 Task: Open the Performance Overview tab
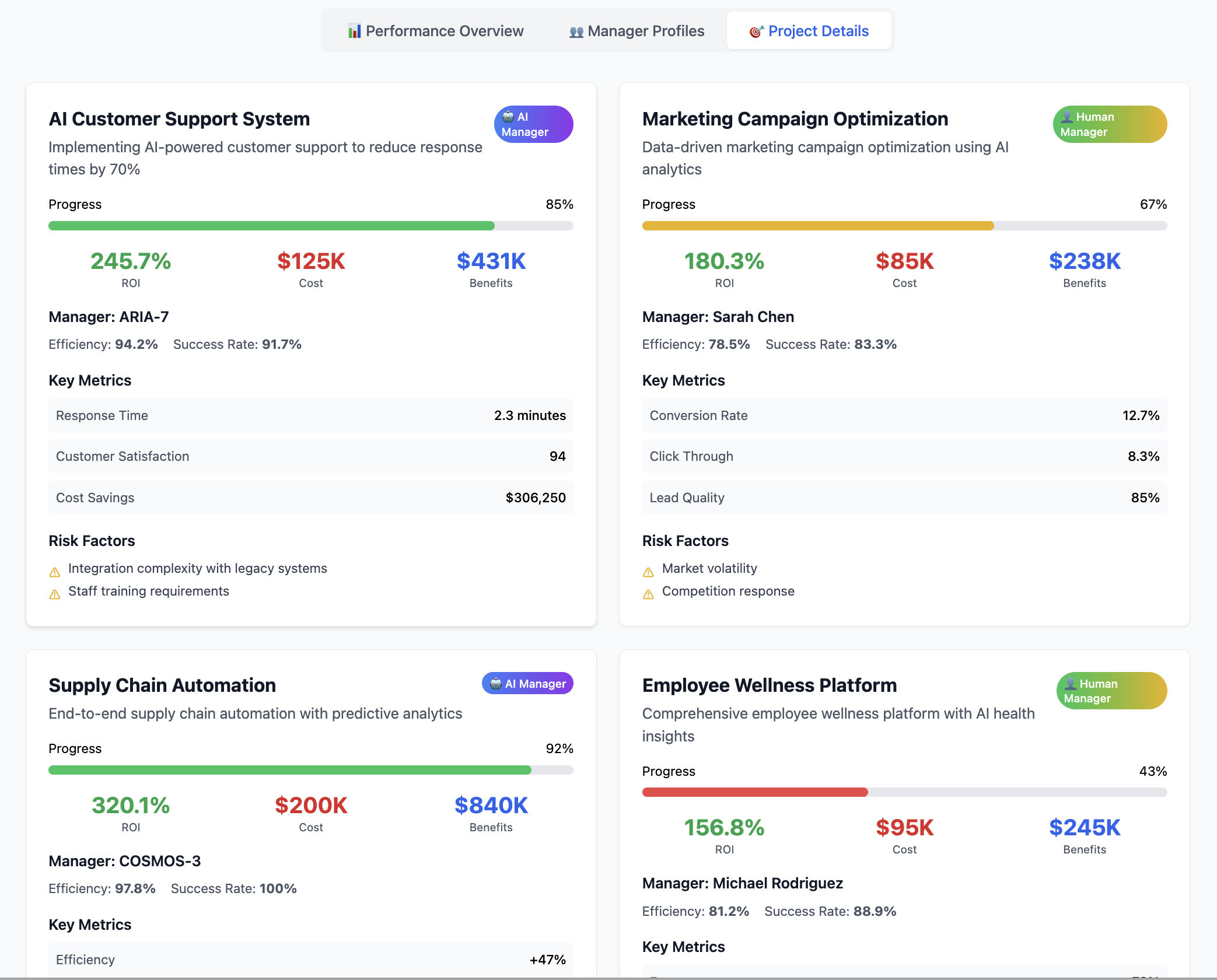point(435,31)
